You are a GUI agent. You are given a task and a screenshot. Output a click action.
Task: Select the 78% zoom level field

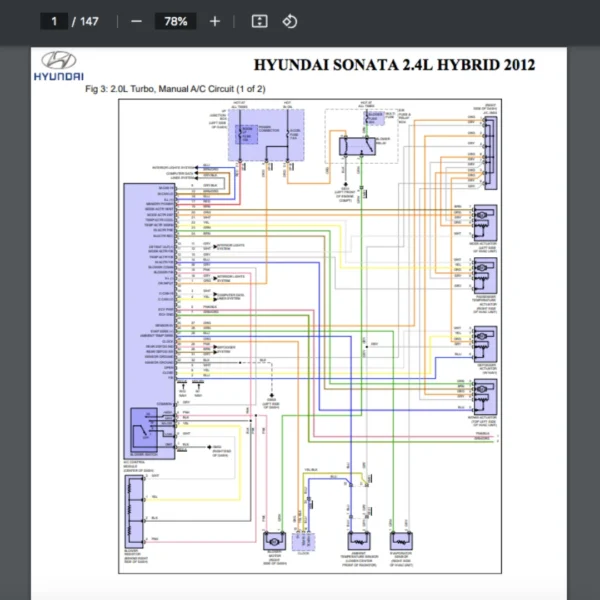(175, 21)
